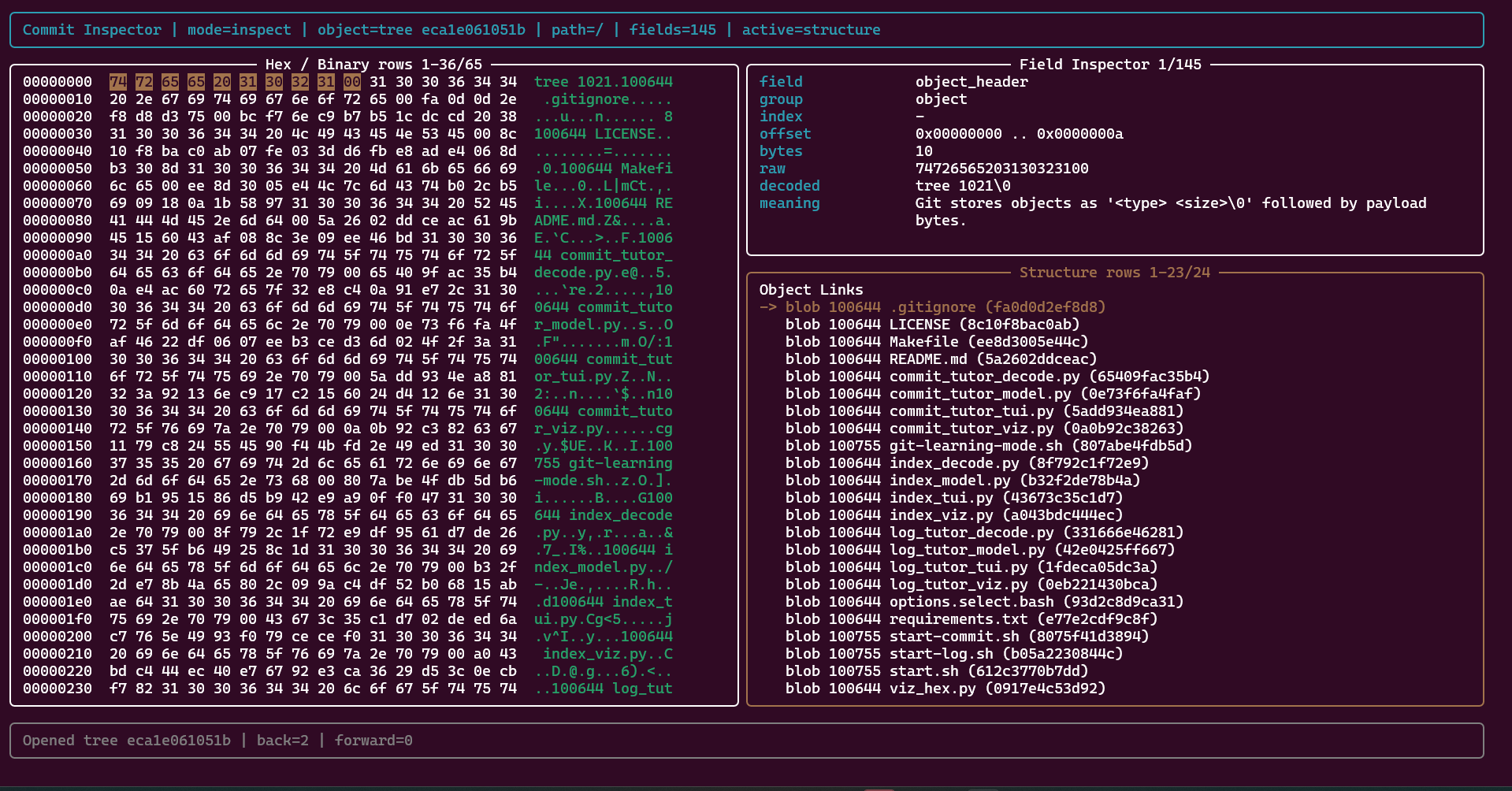Open the index_model.py blob link
This screenshot has width=1512, height=791.
click(x=963, y=481)
